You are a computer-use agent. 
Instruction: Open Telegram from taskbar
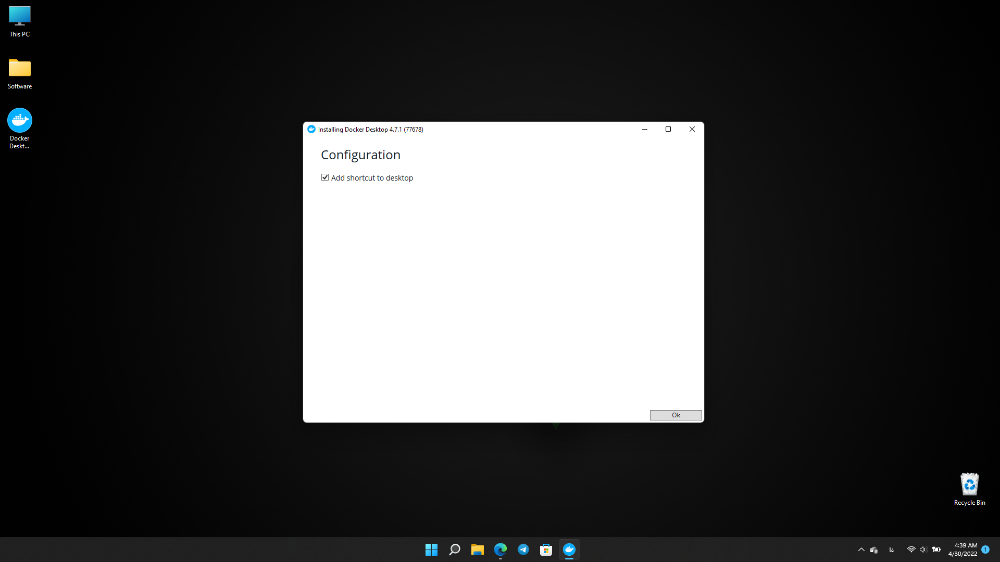click(x=524, y=550)
